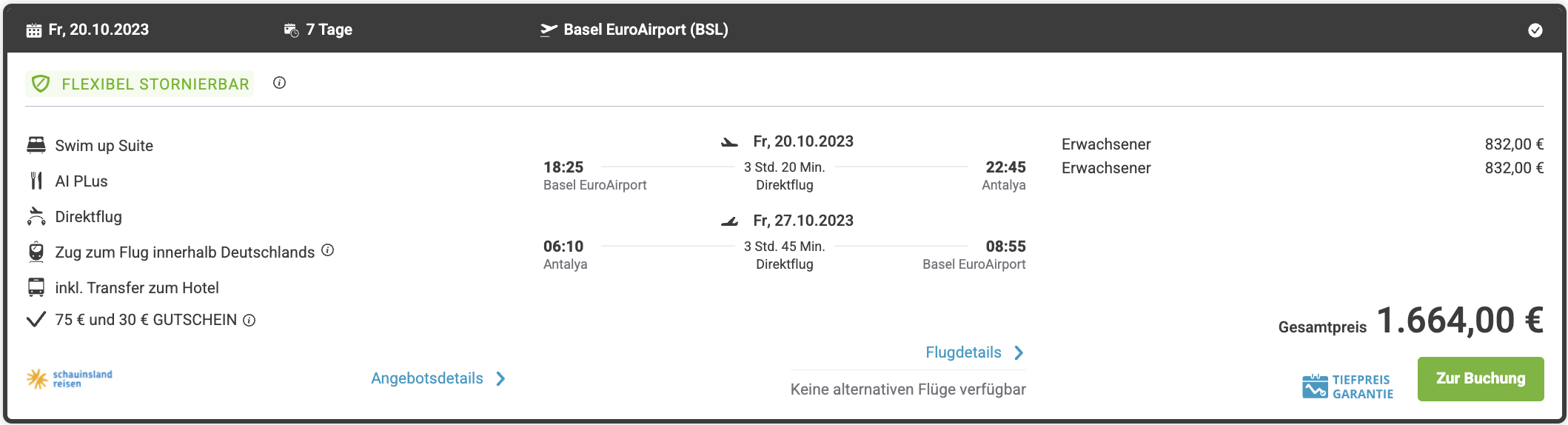The image size is (1568, 425).
Task: Open the Angebotsdetails link
Action: tap(427, 378)
